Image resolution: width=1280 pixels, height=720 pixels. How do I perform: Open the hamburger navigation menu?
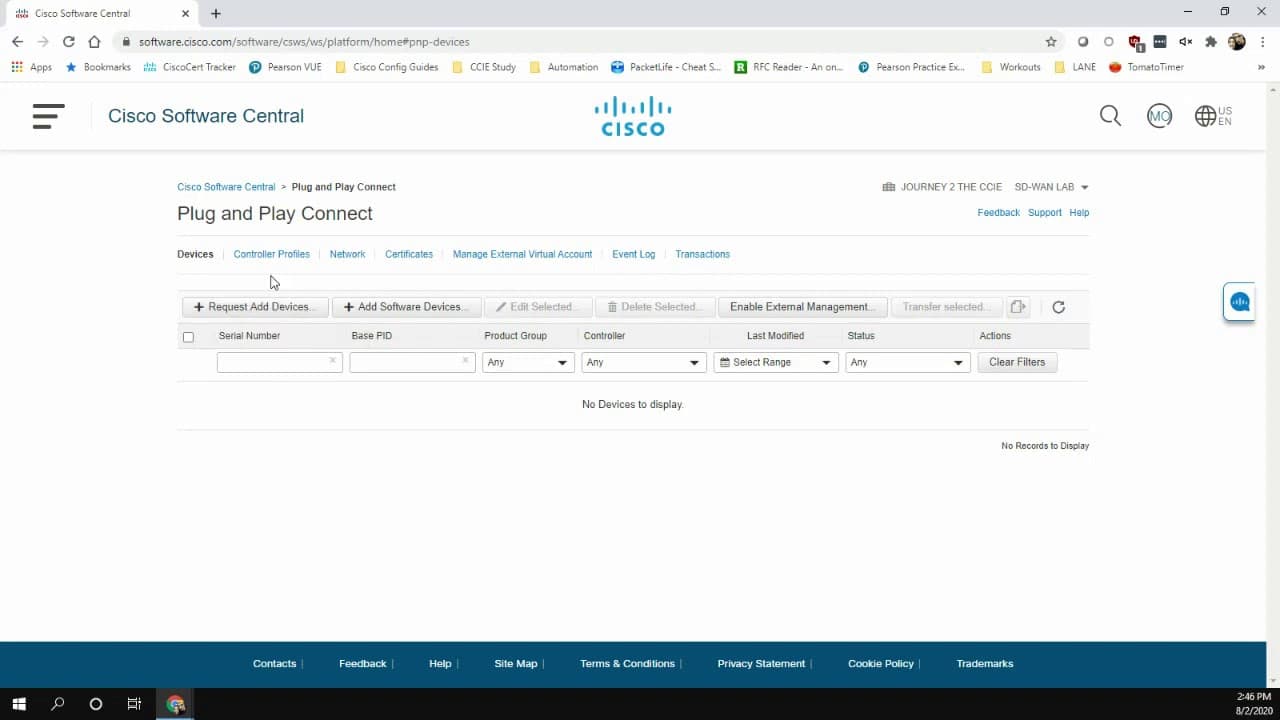coord(48,116)
